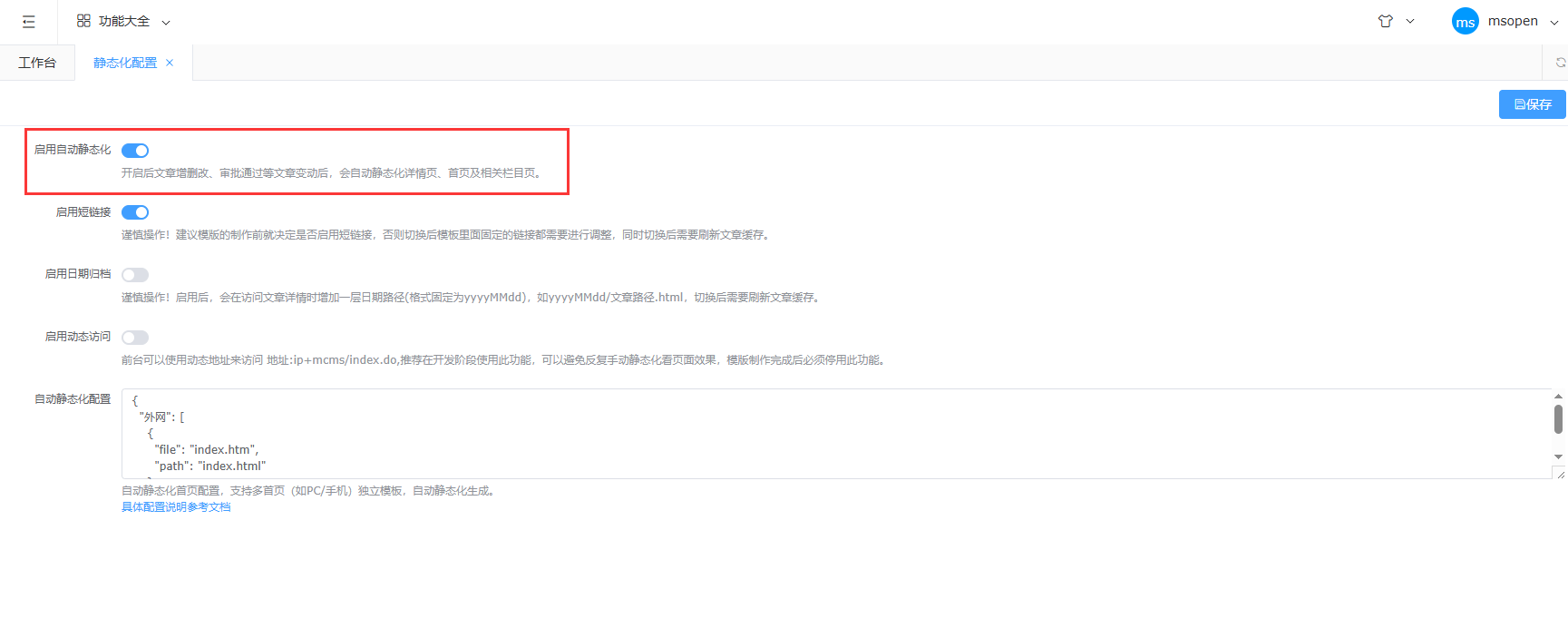
Task: Disable the 启用自动静态化 switch
Action: click(x=135, y=151)
